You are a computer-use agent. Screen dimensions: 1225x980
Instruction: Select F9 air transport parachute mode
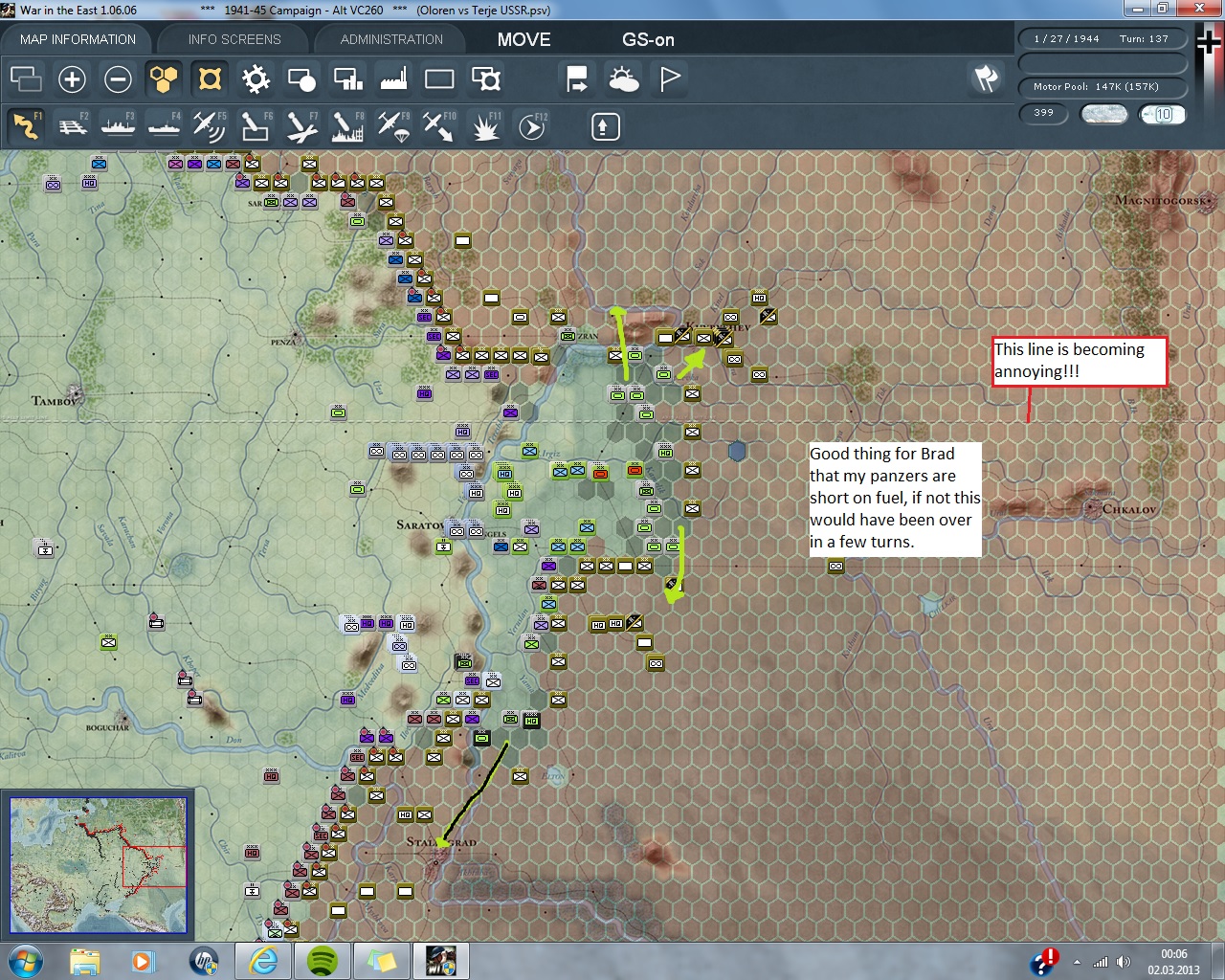point(393,126)
